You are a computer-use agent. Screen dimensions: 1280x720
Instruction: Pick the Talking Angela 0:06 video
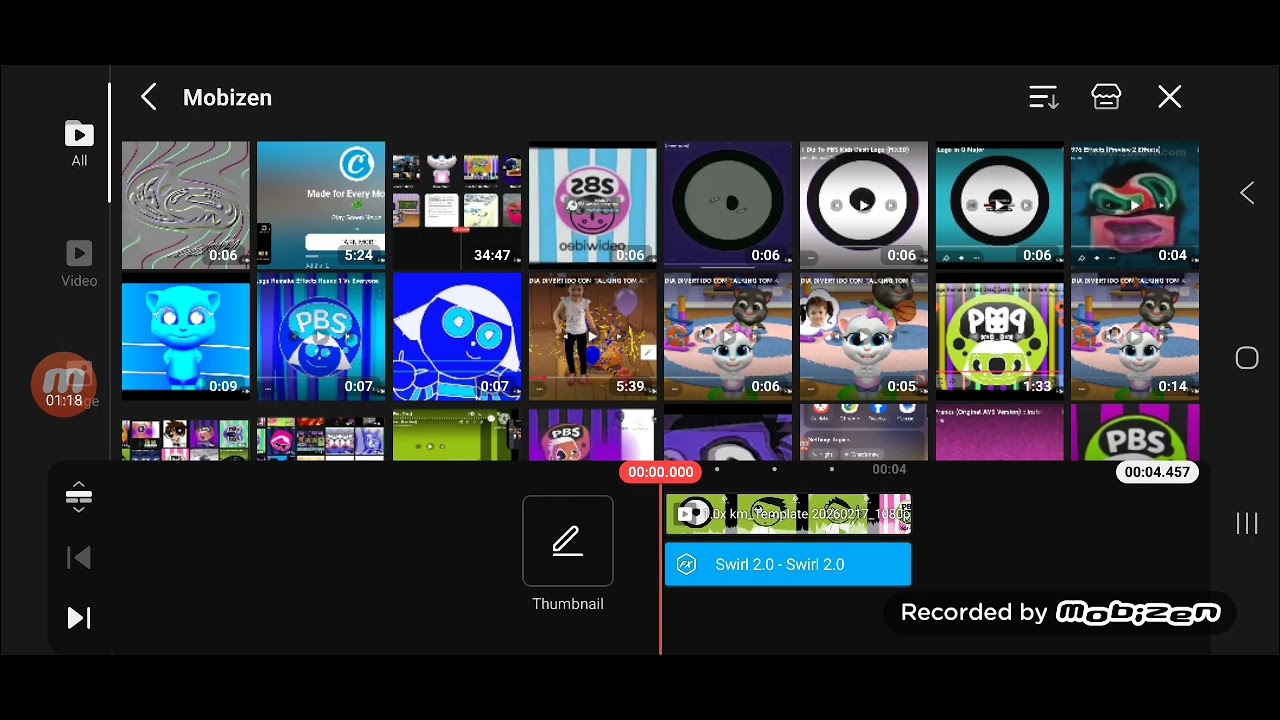pos(728,336)
